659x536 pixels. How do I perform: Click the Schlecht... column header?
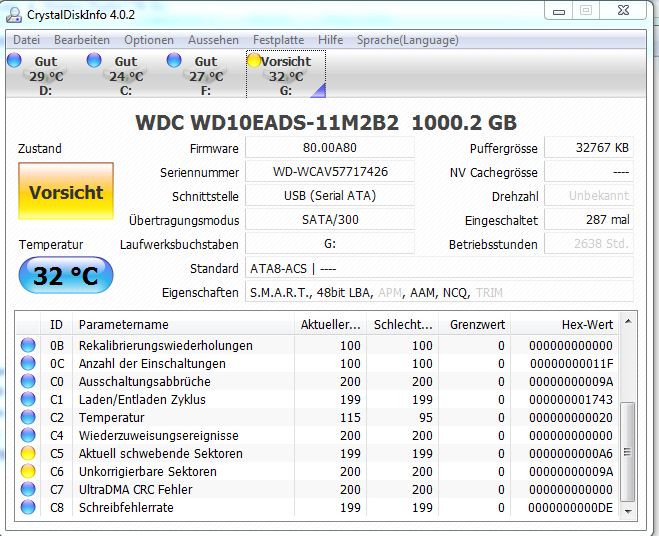(x=403, y=325)
